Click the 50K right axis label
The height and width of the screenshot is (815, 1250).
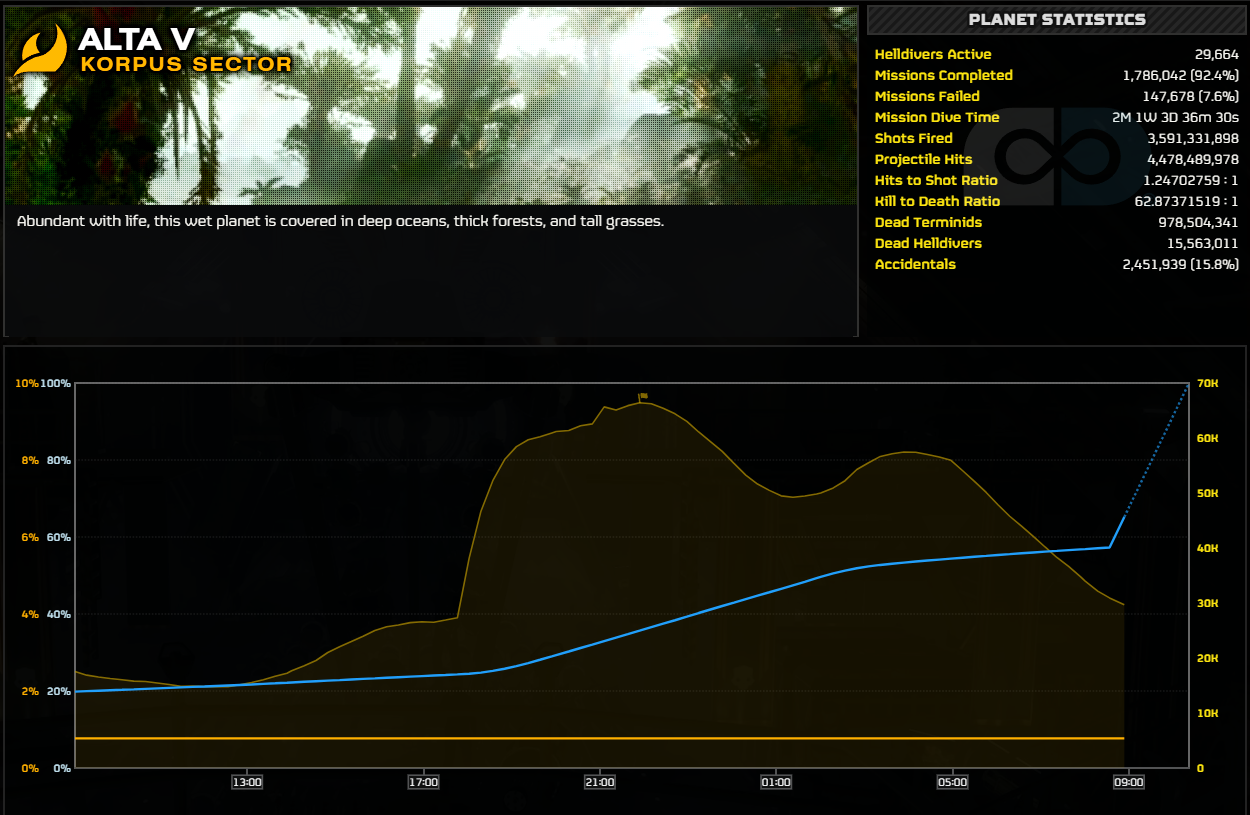point(1206,493)
